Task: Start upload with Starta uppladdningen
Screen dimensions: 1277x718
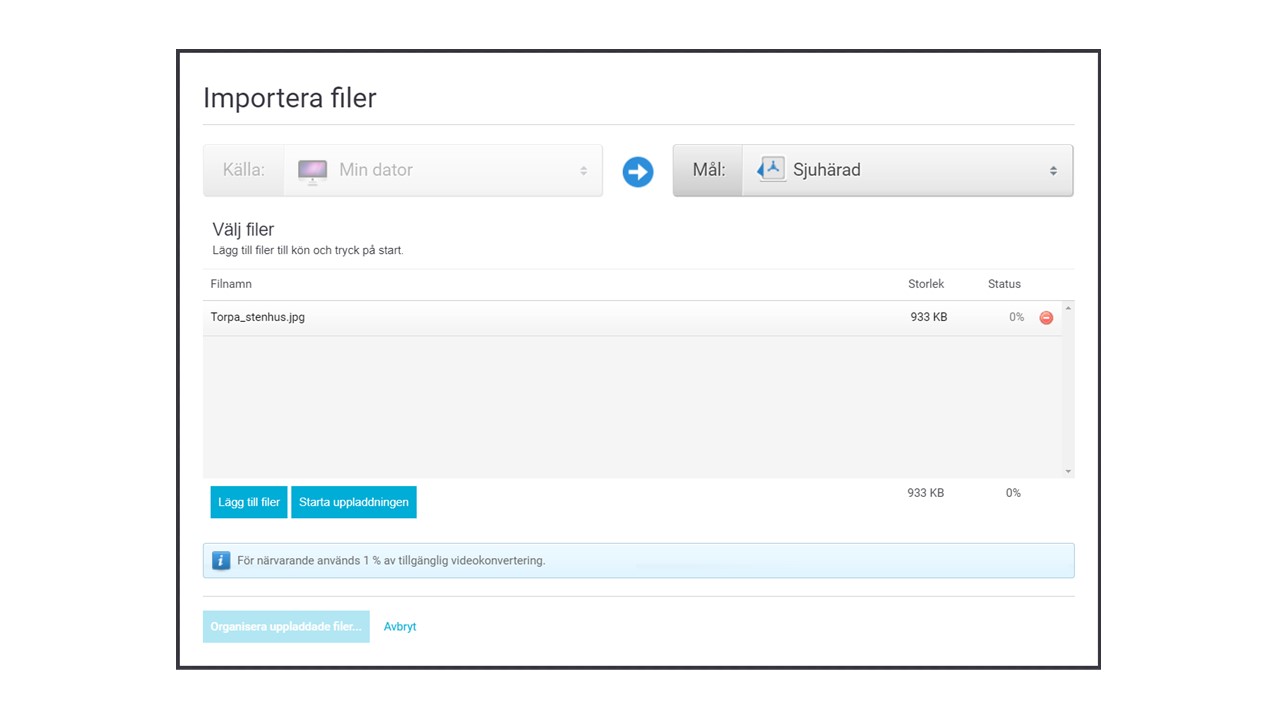Action: tap(353, 502)
